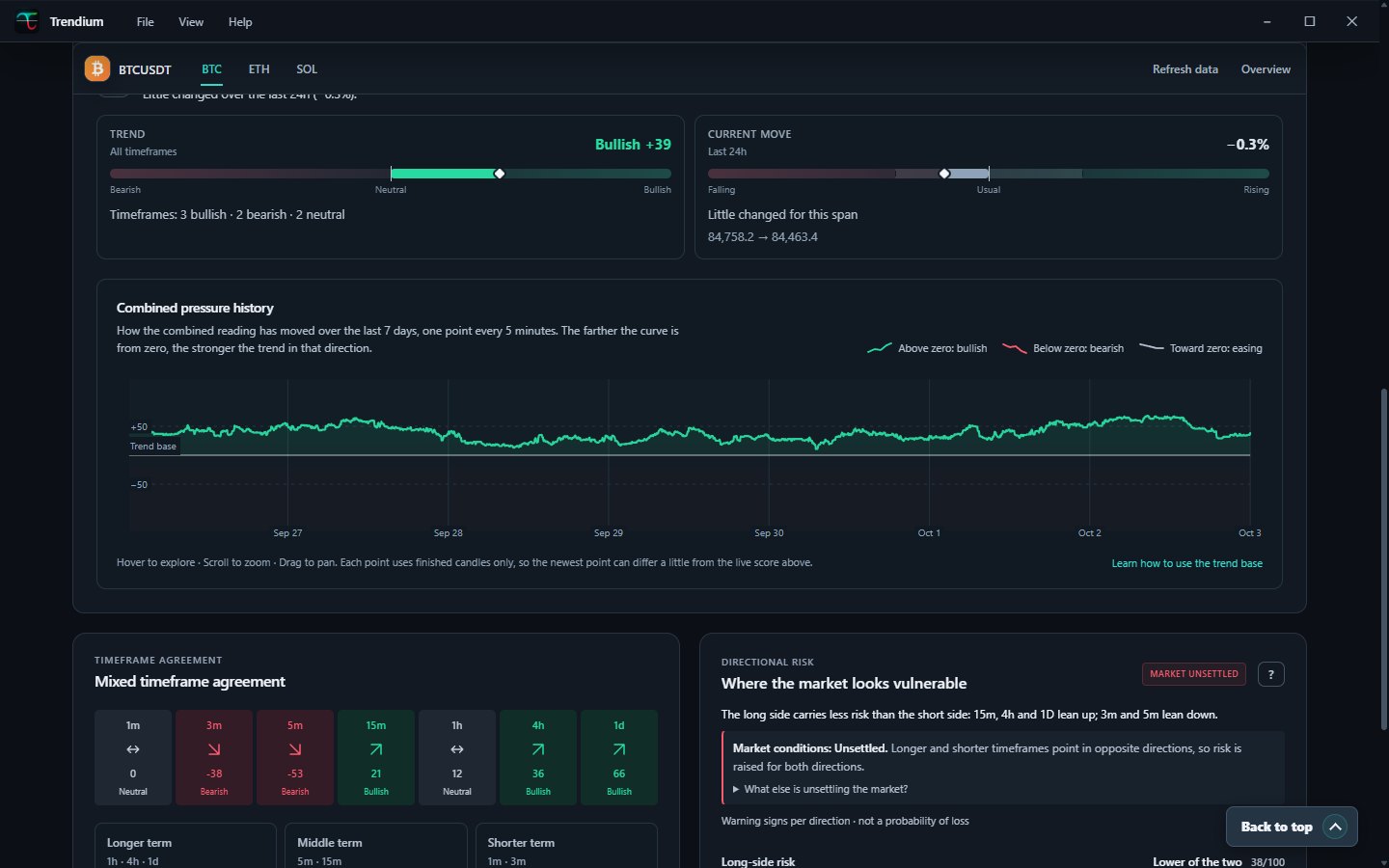Click the Mixed timeframe agreement heading
Screen dimensions: 1389x868
190,682
